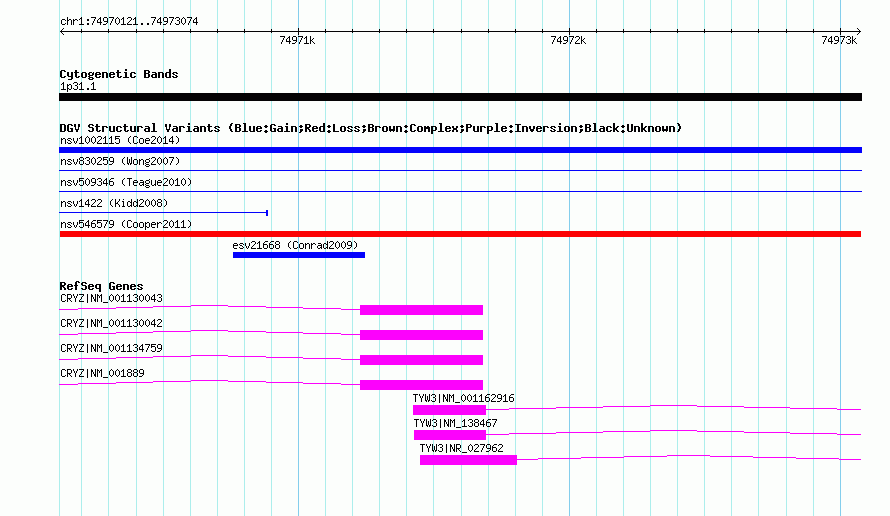Click the CRYZ|NM_001130042 gene label
This screenshot has width=890, height=516.
(111, 323)
